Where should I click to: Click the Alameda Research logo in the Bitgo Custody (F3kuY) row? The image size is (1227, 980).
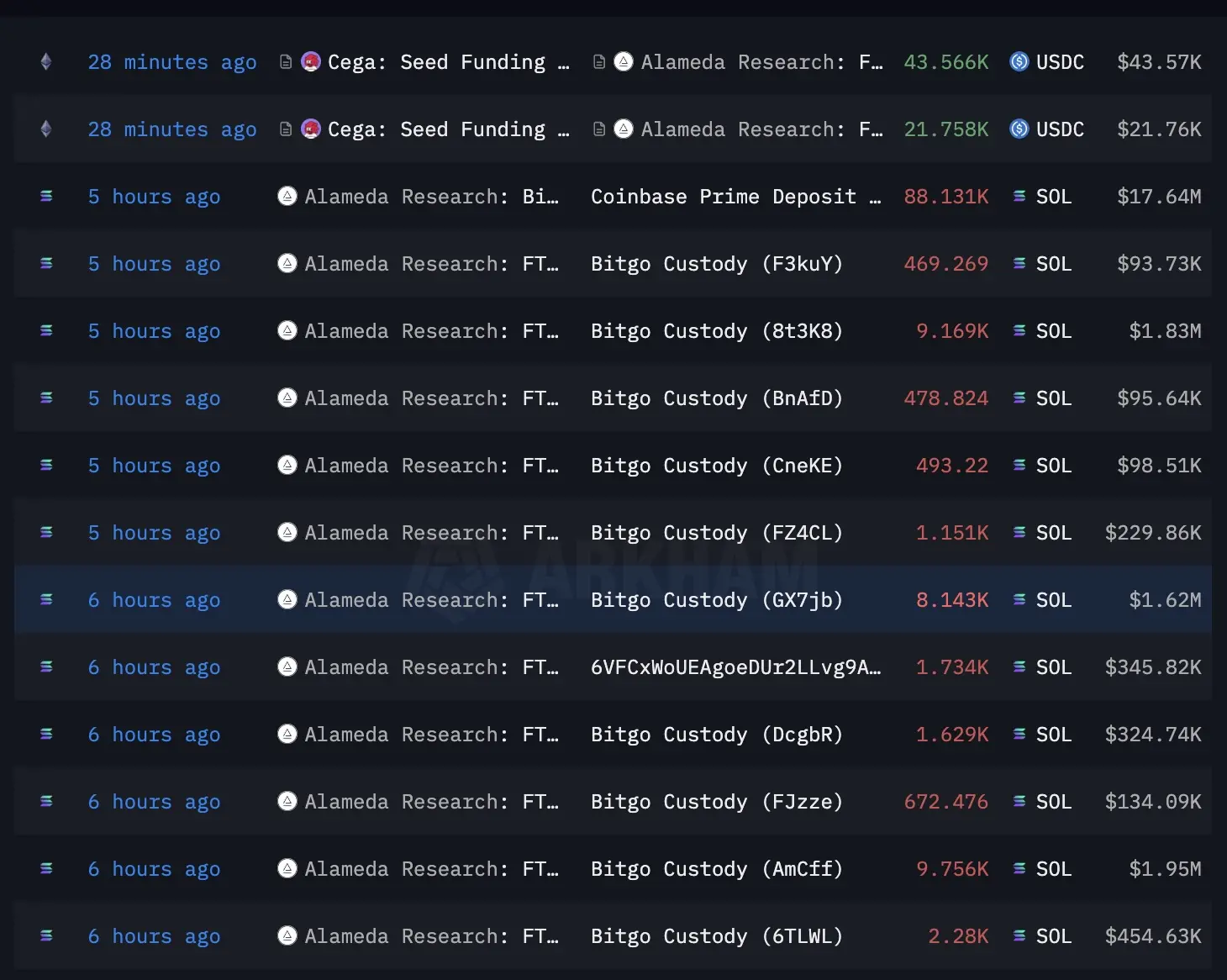(x=287, y=263)
